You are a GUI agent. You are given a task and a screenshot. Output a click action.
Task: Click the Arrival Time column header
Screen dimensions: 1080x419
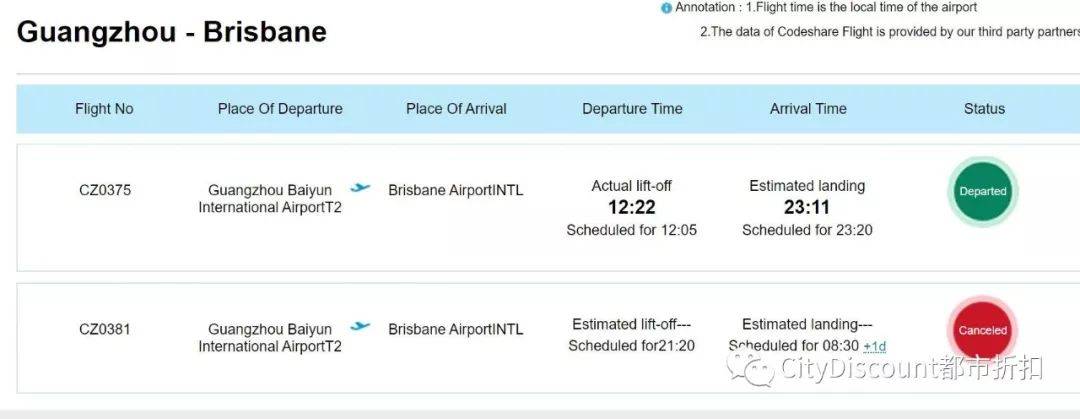click(808, 109)
